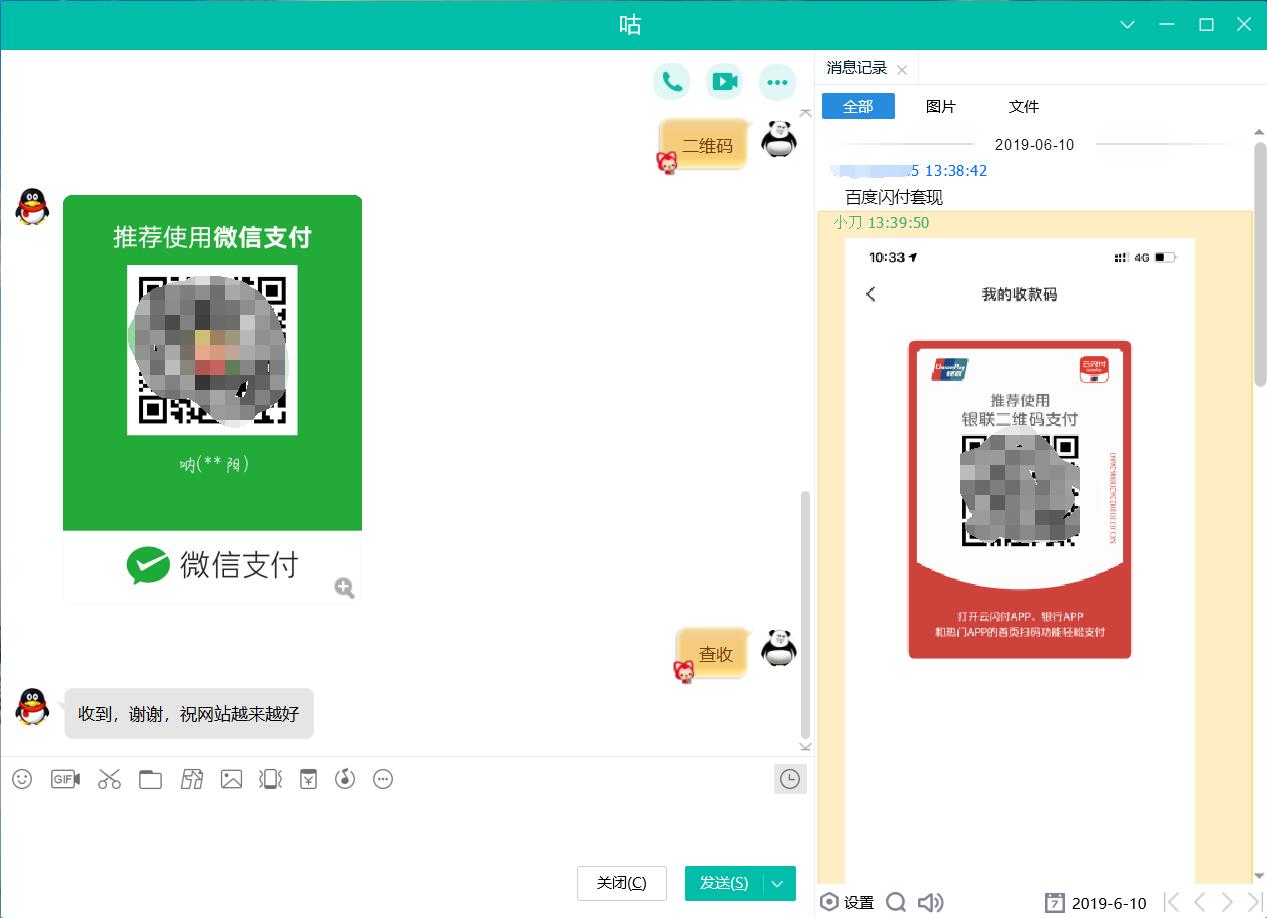Click the 二维码 message bubble
Viewport: 1267px width, 918px height.
[x=707, y=146]
